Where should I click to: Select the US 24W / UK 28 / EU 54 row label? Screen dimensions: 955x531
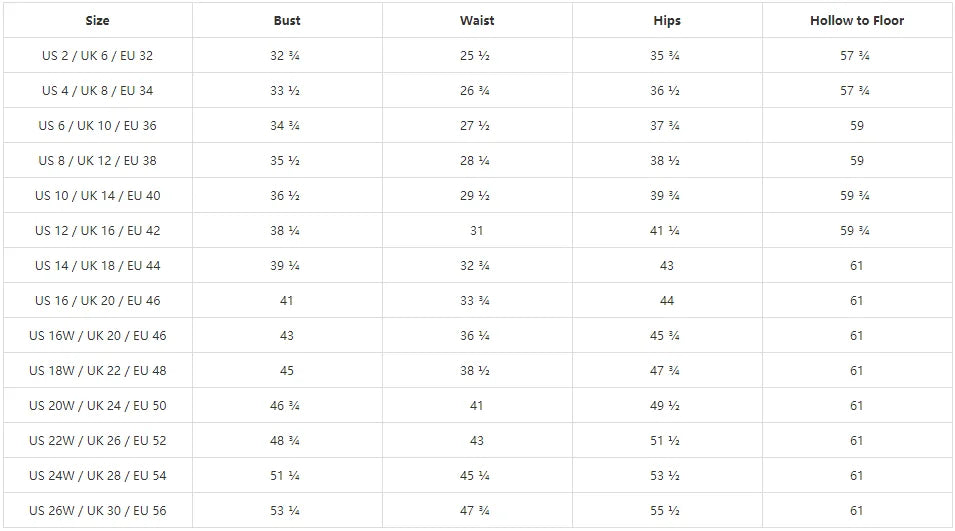click(98, 476)
